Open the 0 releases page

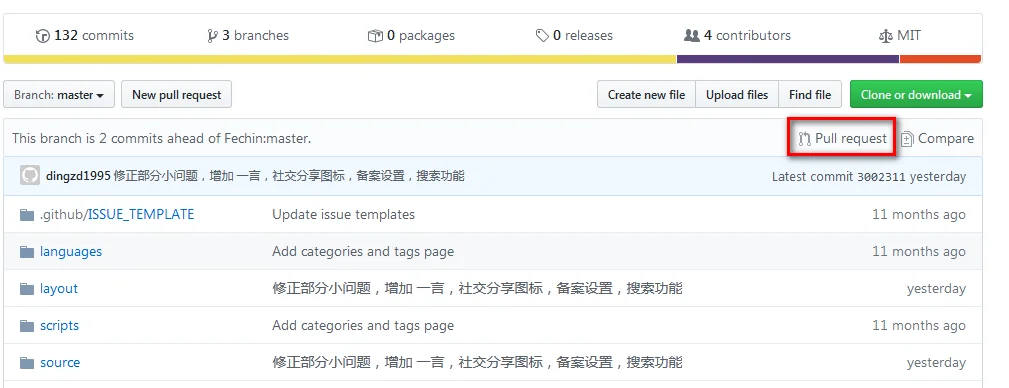574,35
